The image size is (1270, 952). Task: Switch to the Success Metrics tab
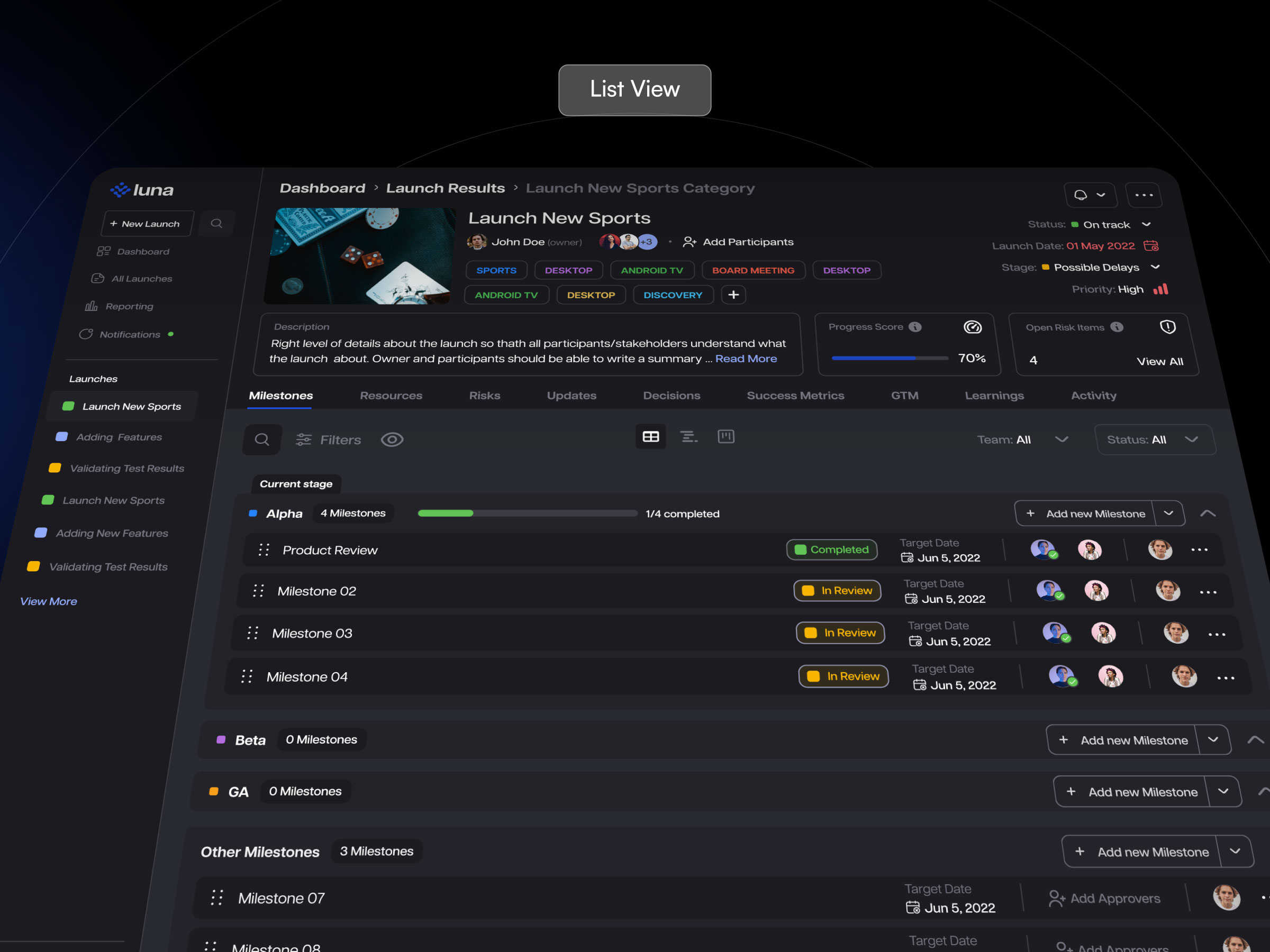pyautogui.click(x=795, y=396)
